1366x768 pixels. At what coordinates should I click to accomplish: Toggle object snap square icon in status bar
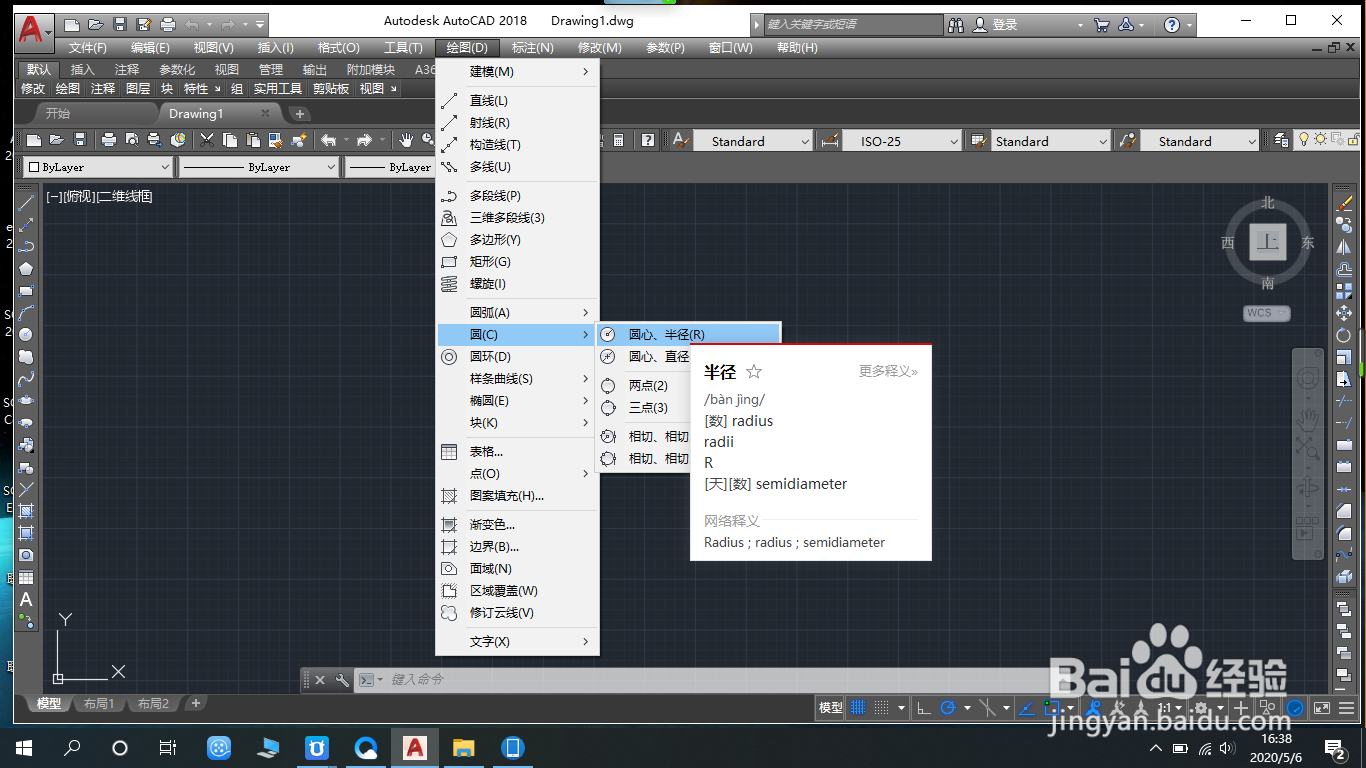coord(1051,708)
